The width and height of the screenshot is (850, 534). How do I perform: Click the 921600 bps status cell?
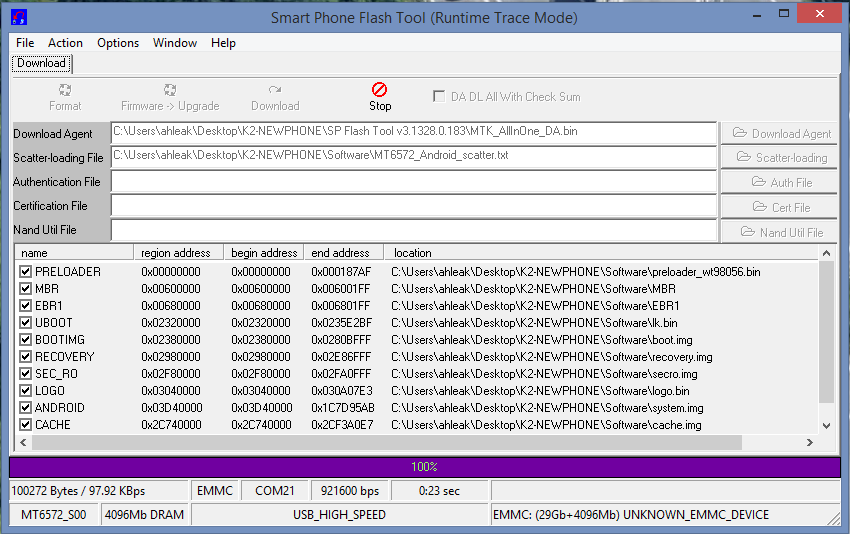click(x=350, y=491)
